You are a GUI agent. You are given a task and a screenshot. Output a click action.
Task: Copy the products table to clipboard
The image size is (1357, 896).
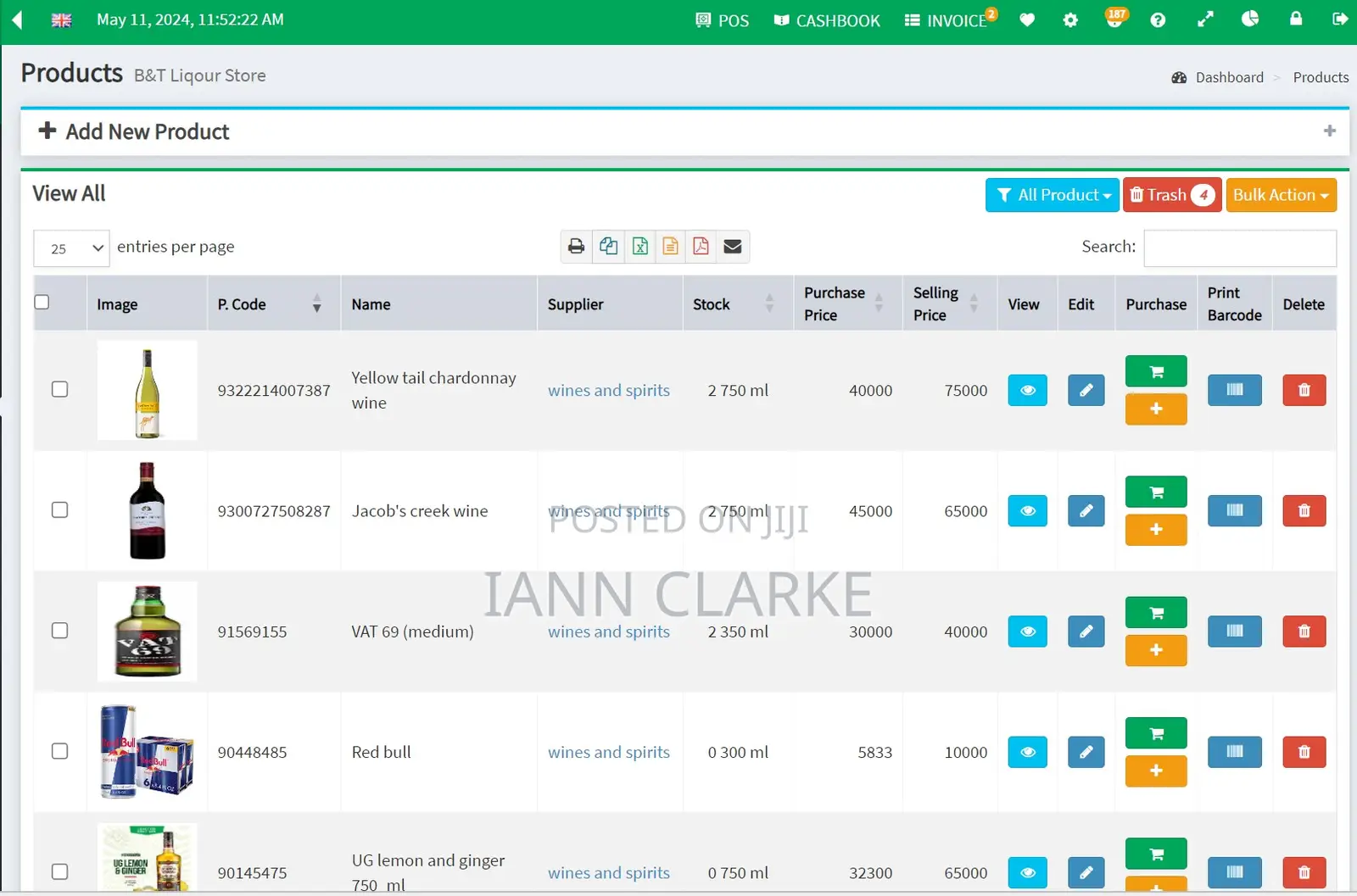pyautogui.click(x=608, y=247)
